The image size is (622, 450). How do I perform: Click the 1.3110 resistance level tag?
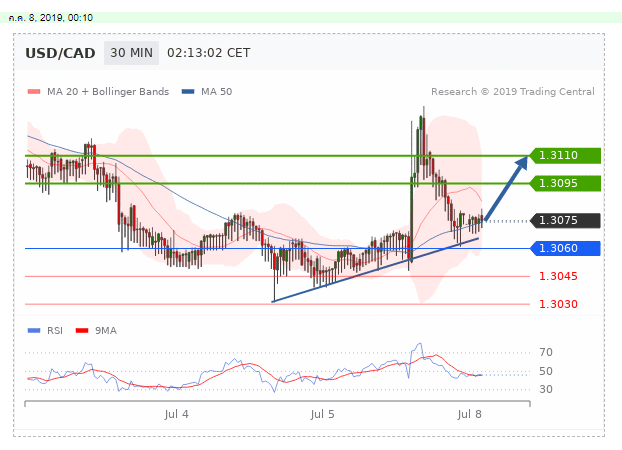pyautogui.click(x=565, y=155)
